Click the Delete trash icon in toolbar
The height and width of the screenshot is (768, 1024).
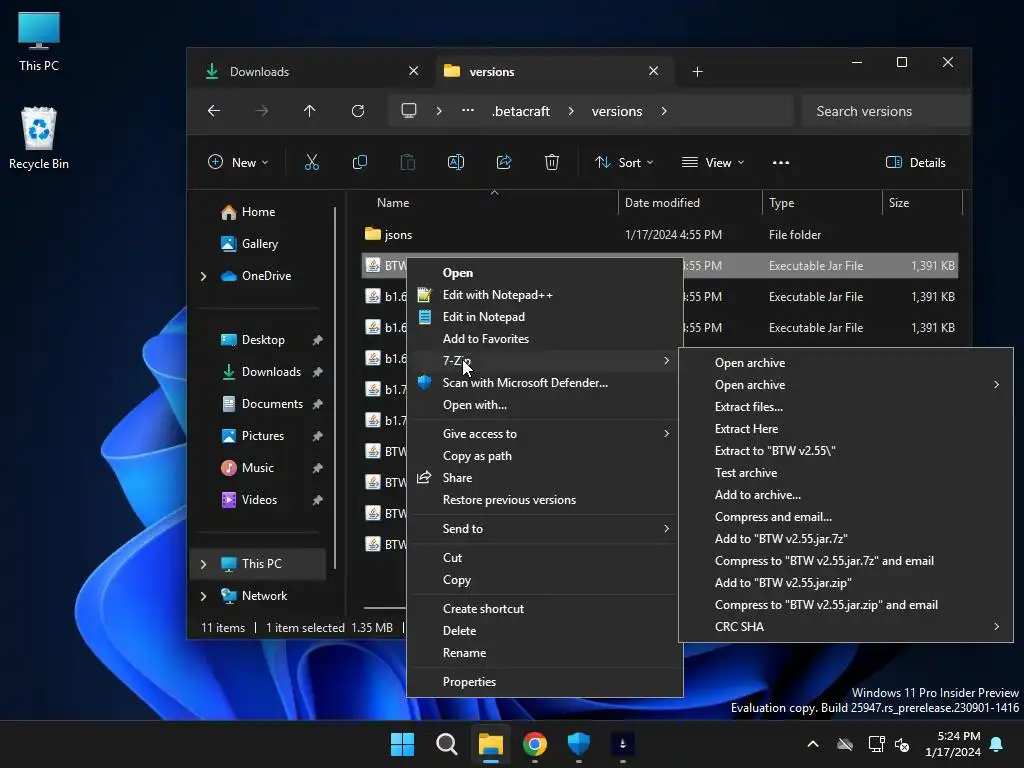(x=552, y=163)
